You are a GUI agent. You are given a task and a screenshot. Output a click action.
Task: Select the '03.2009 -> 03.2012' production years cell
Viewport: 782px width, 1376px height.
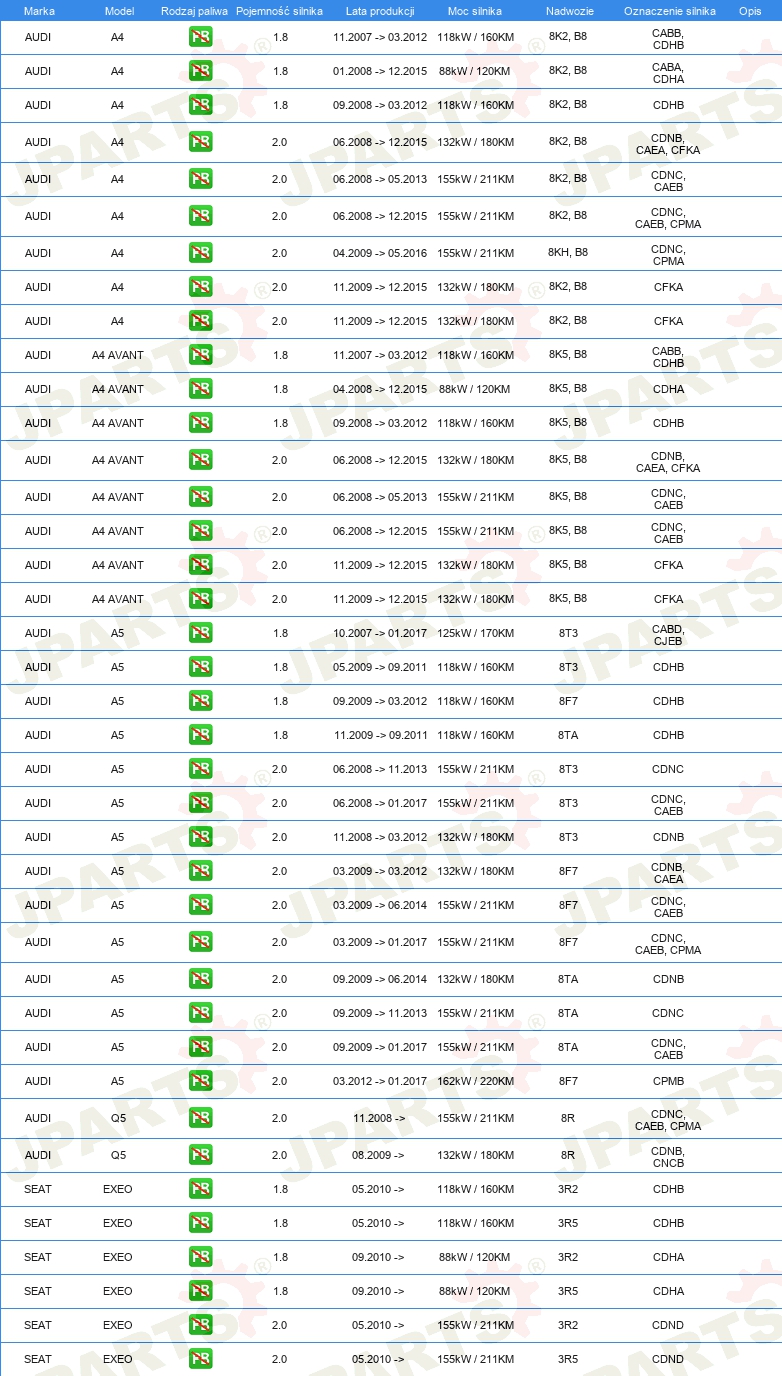(x=380, y=871)
